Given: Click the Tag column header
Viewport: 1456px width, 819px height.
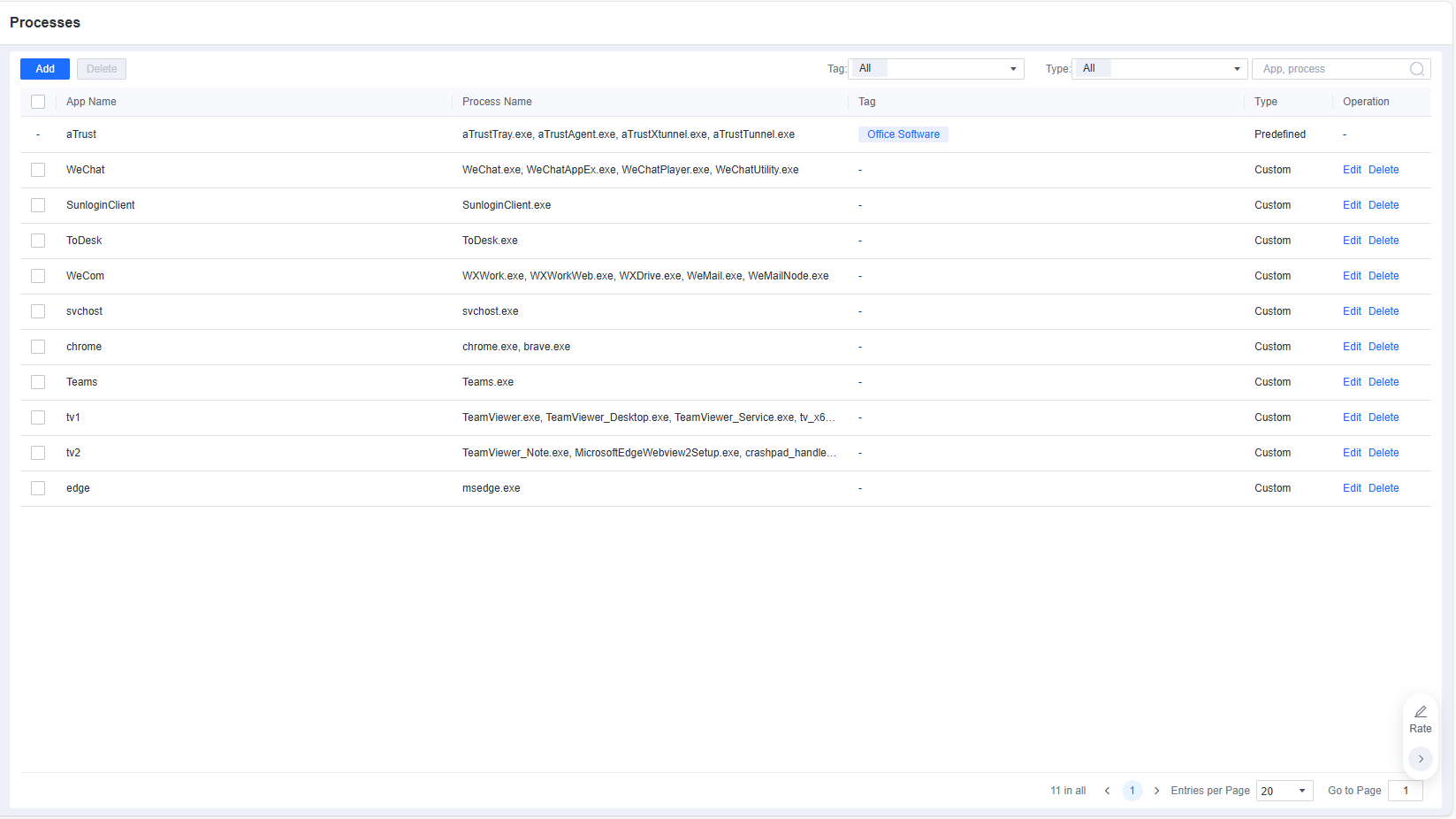Looking at the screenshot, I should tap(867, 102).
